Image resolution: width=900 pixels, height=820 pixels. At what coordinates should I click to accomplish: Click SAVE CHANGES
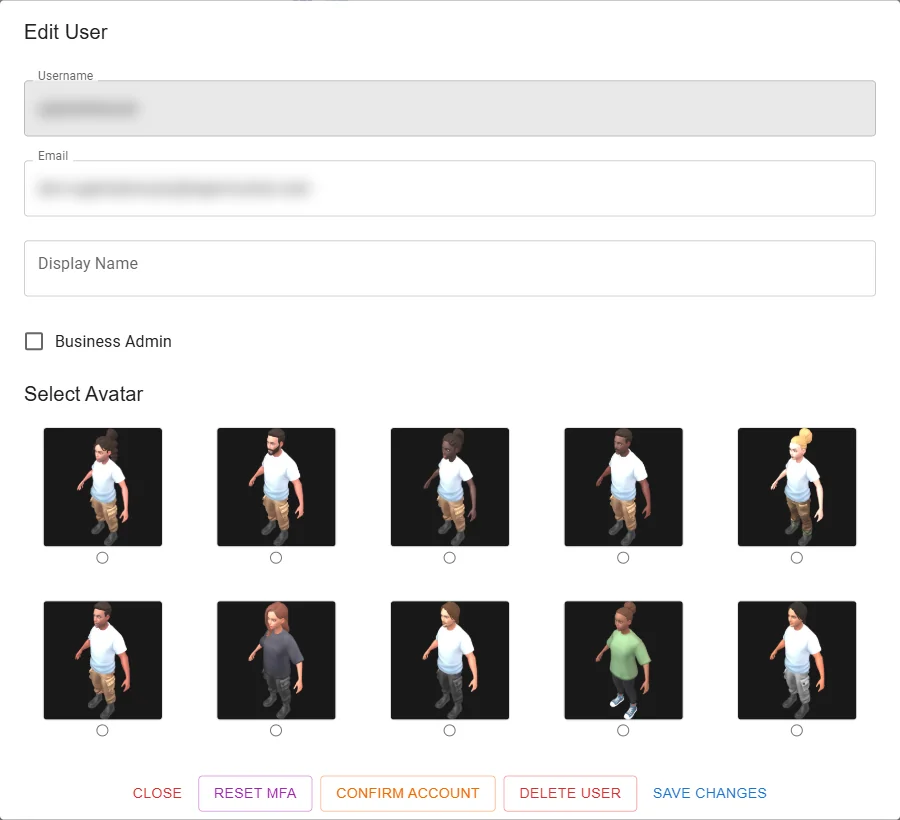click(709, 793)
